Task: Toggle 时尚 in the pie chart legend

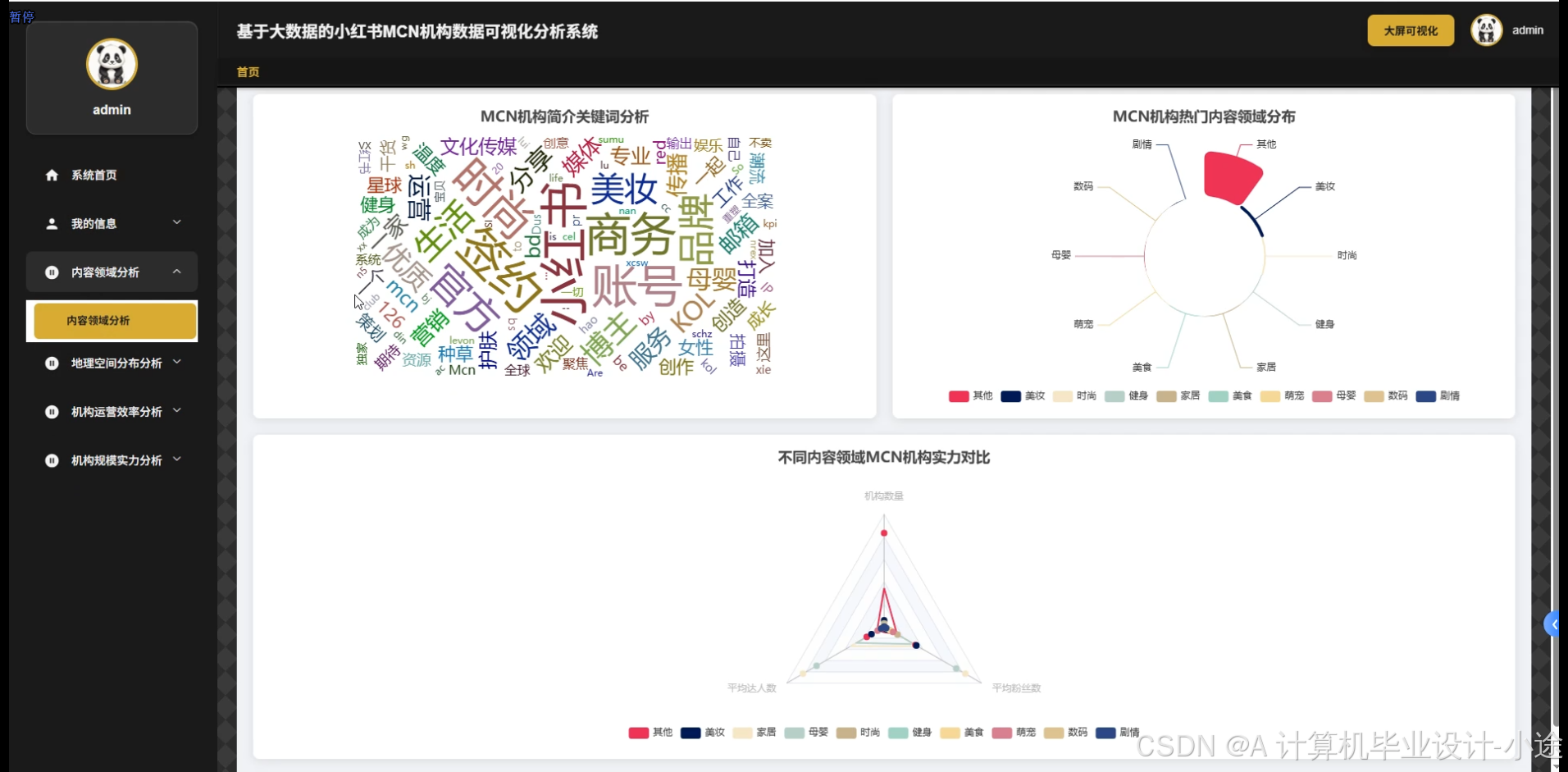Action: point(1074,396)
